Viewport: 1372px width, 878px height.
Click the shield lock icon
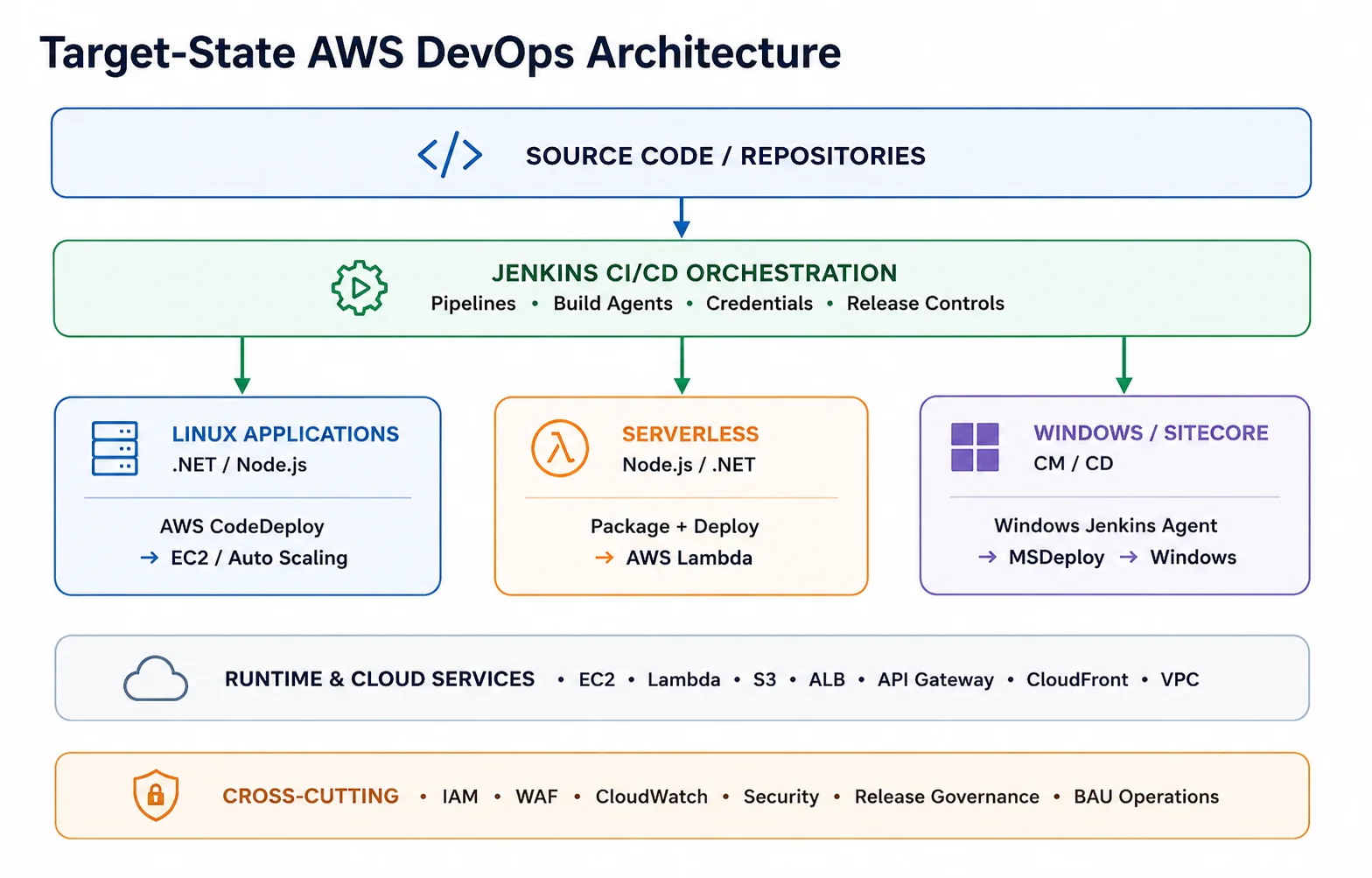click(156, 795)
